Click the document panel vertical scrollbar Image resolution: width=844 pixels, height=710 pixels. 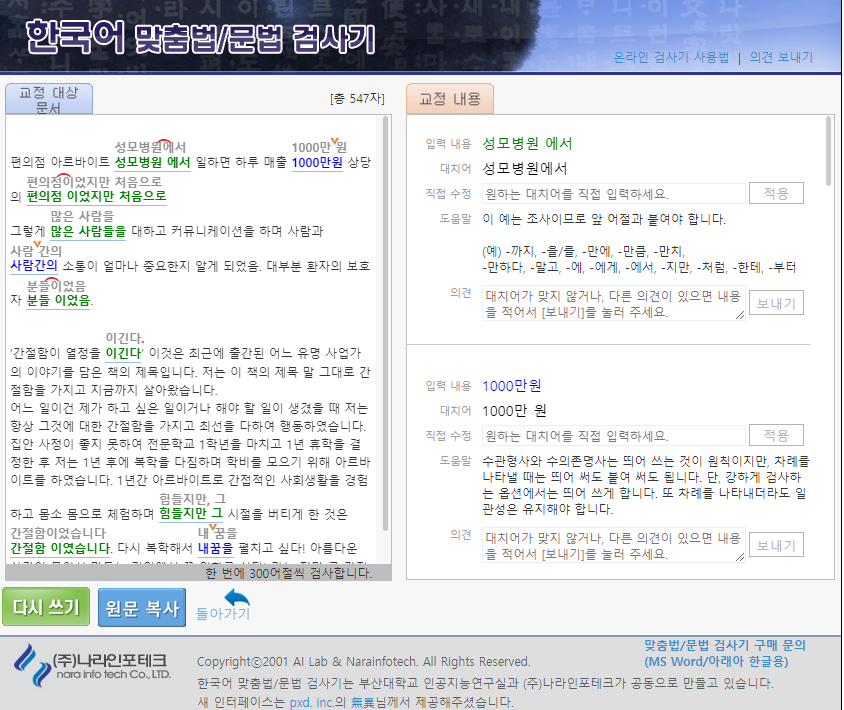coord(385,323)
